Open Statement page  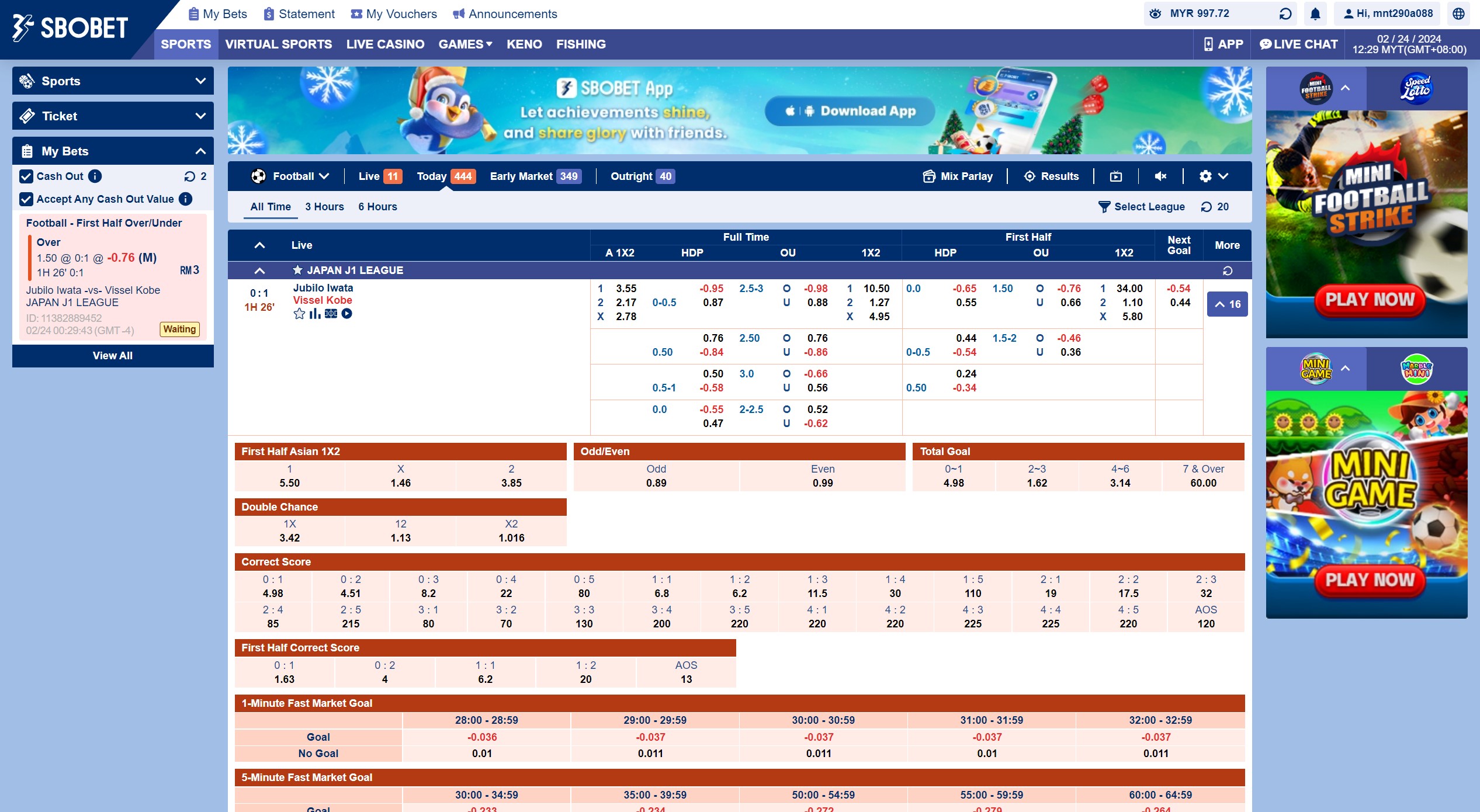(x=299, y=14)
